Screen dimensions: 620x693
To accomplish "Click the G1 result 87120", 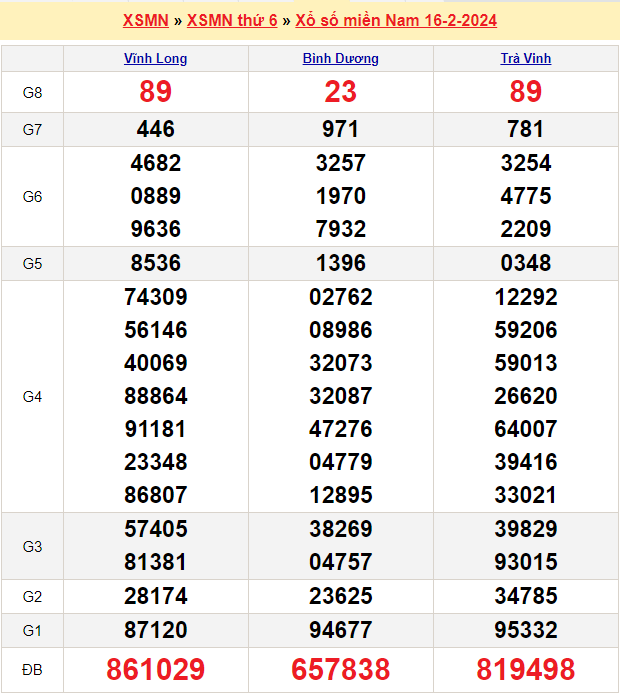I will coord(155,630).
